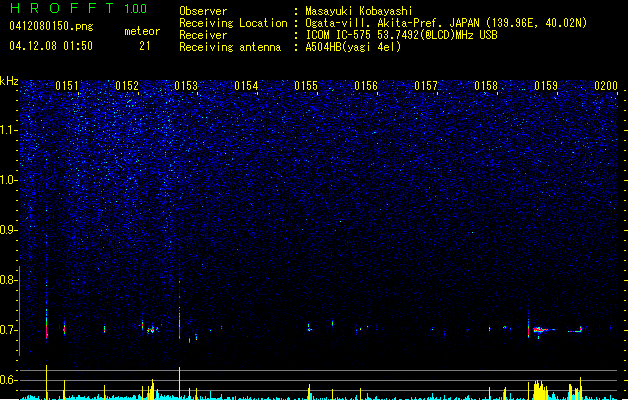Click receiver text ICOM IC-575 53.7492 MHz USB

(x=402, y=35)
